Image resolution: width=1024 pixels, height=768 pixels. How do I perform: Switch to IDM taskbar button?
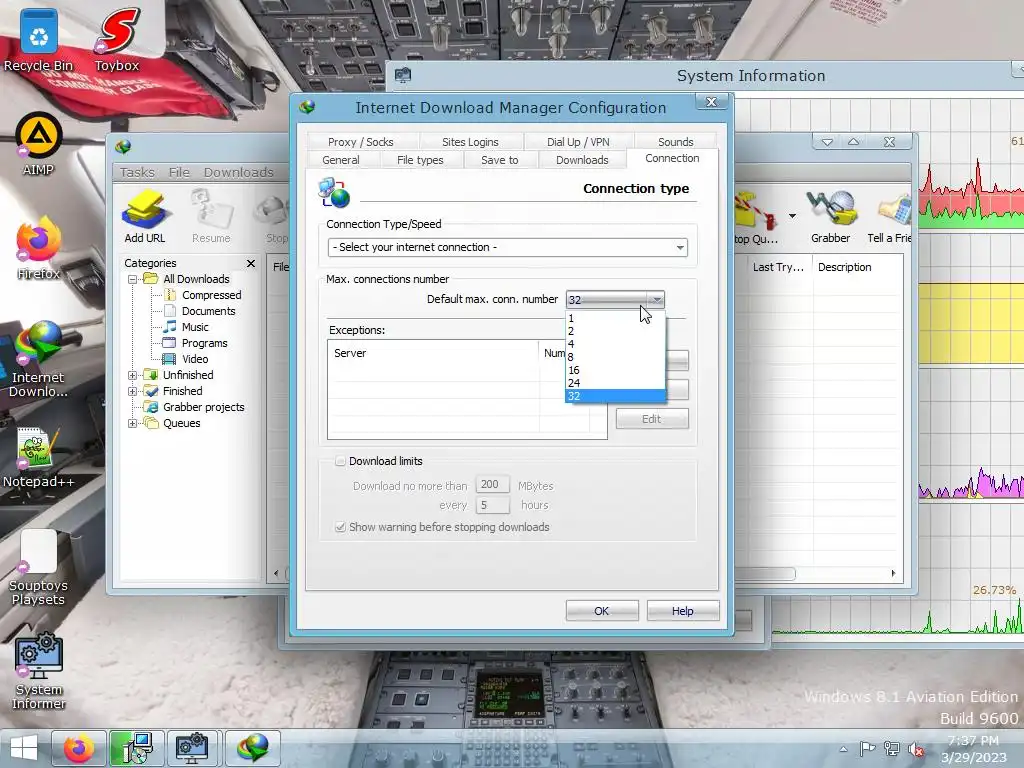(x=253, y=748)
